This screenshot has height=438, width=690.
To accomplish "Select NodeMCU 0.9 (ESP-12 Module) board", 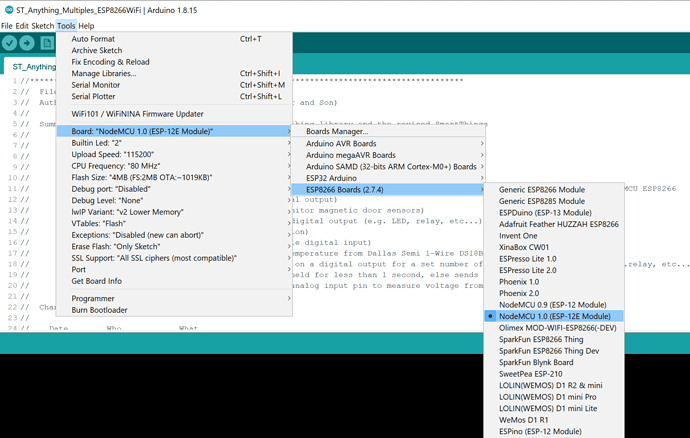I will tap(554, 305).
